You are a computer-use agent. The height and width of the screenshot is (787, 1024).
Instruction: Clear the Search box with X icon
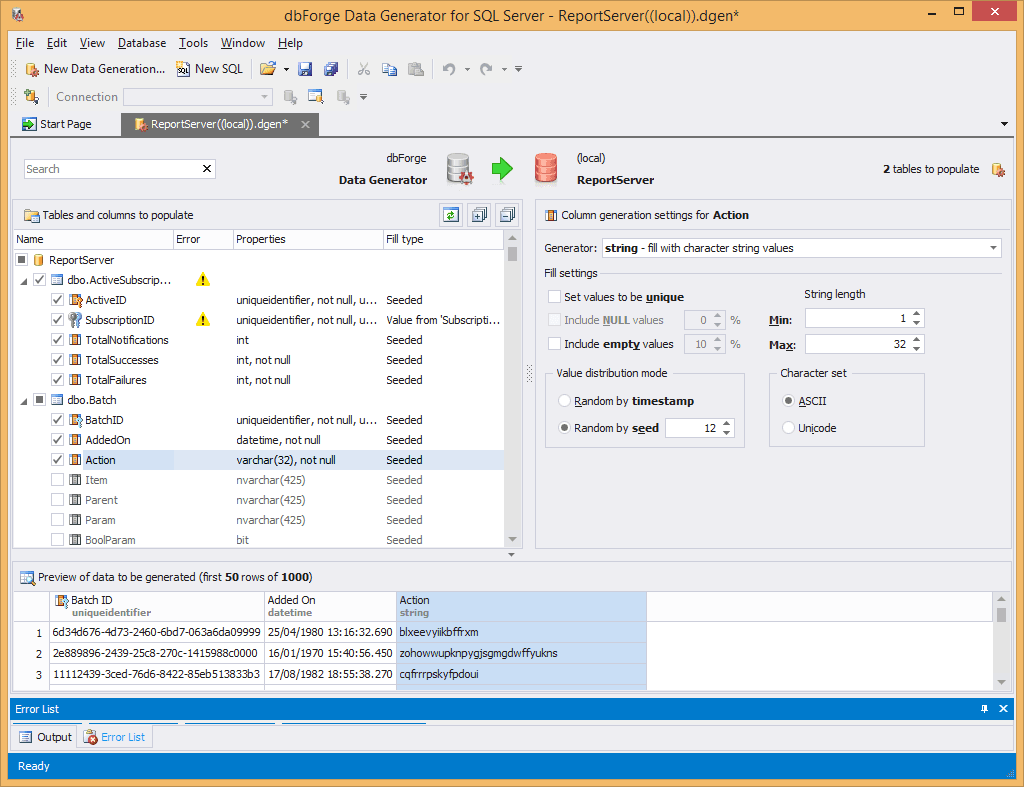207,169
